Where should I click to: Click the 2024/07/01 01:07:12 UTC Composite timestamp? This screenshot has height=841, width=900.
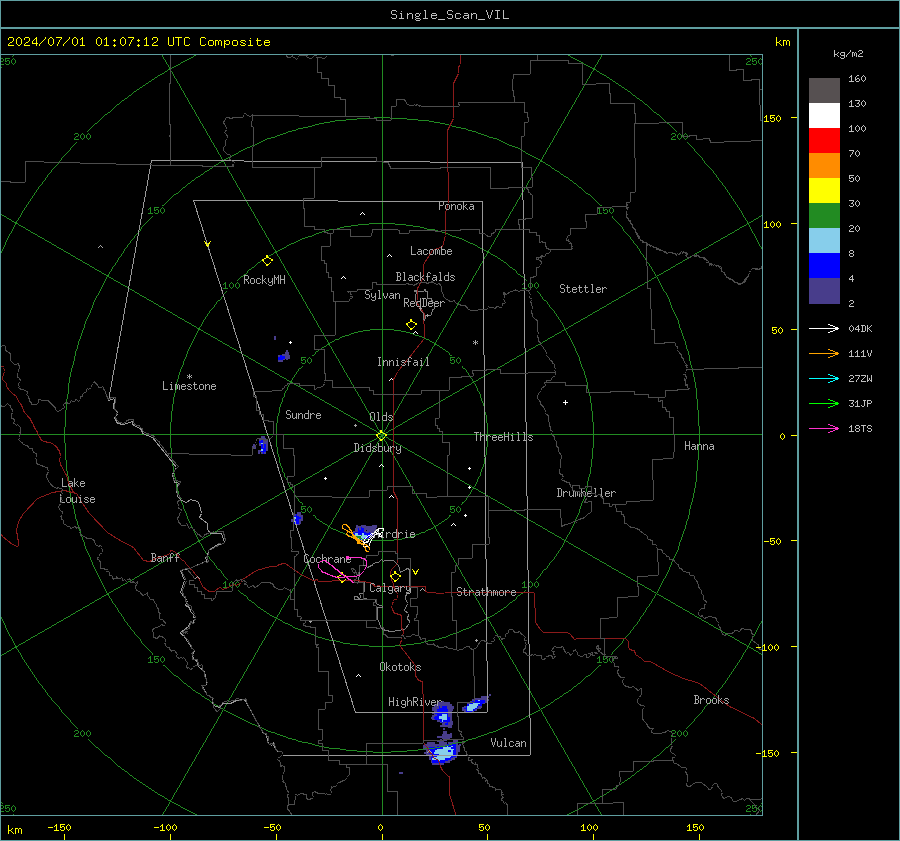(138, 42)
